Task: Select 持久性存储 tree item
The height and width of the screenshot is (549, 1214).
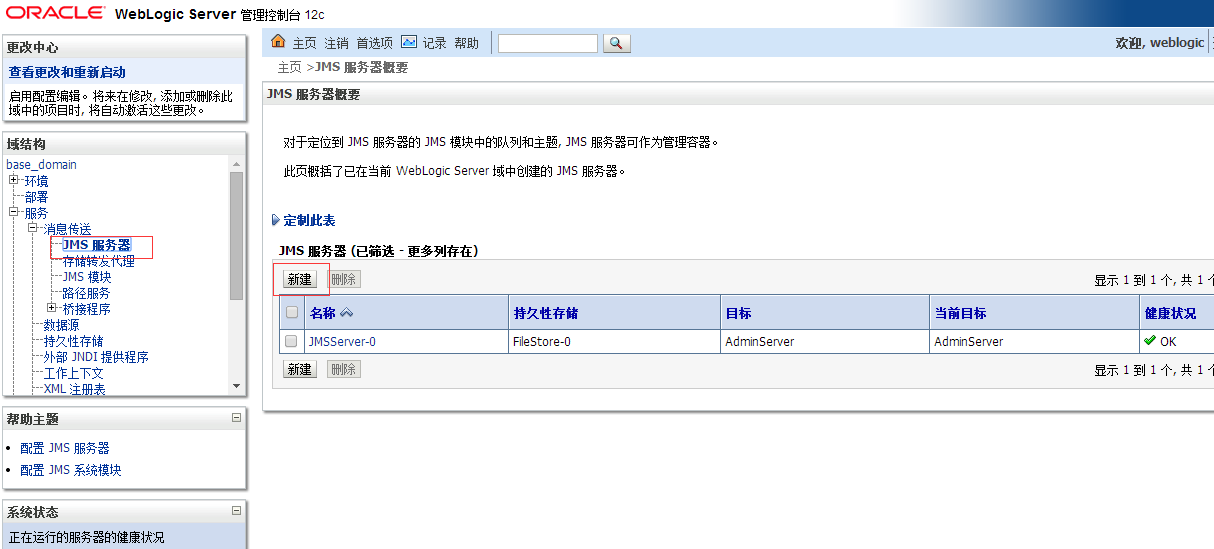Action: pos(73,341)
